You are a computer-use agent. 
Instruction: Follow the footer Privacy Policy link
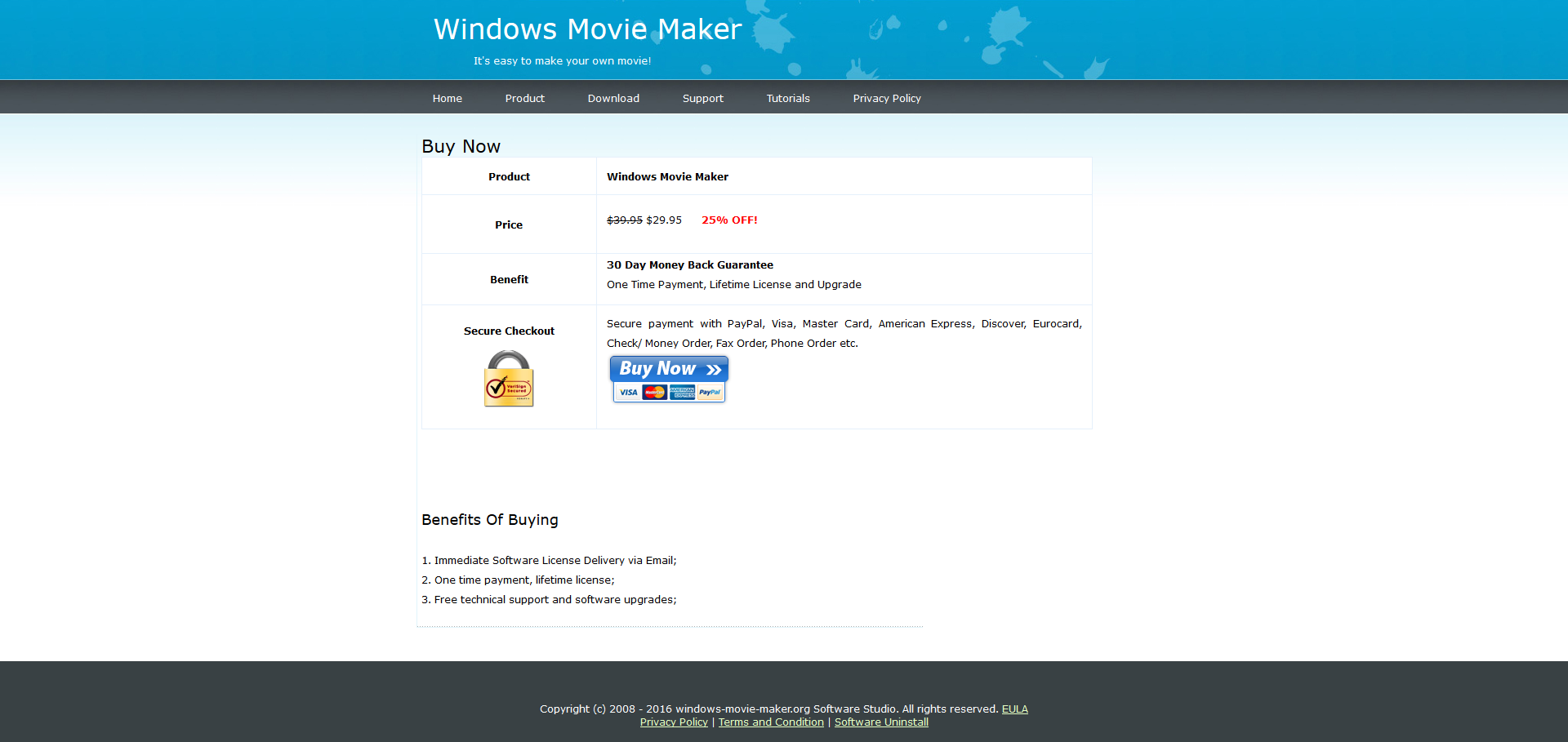(674, 722)
